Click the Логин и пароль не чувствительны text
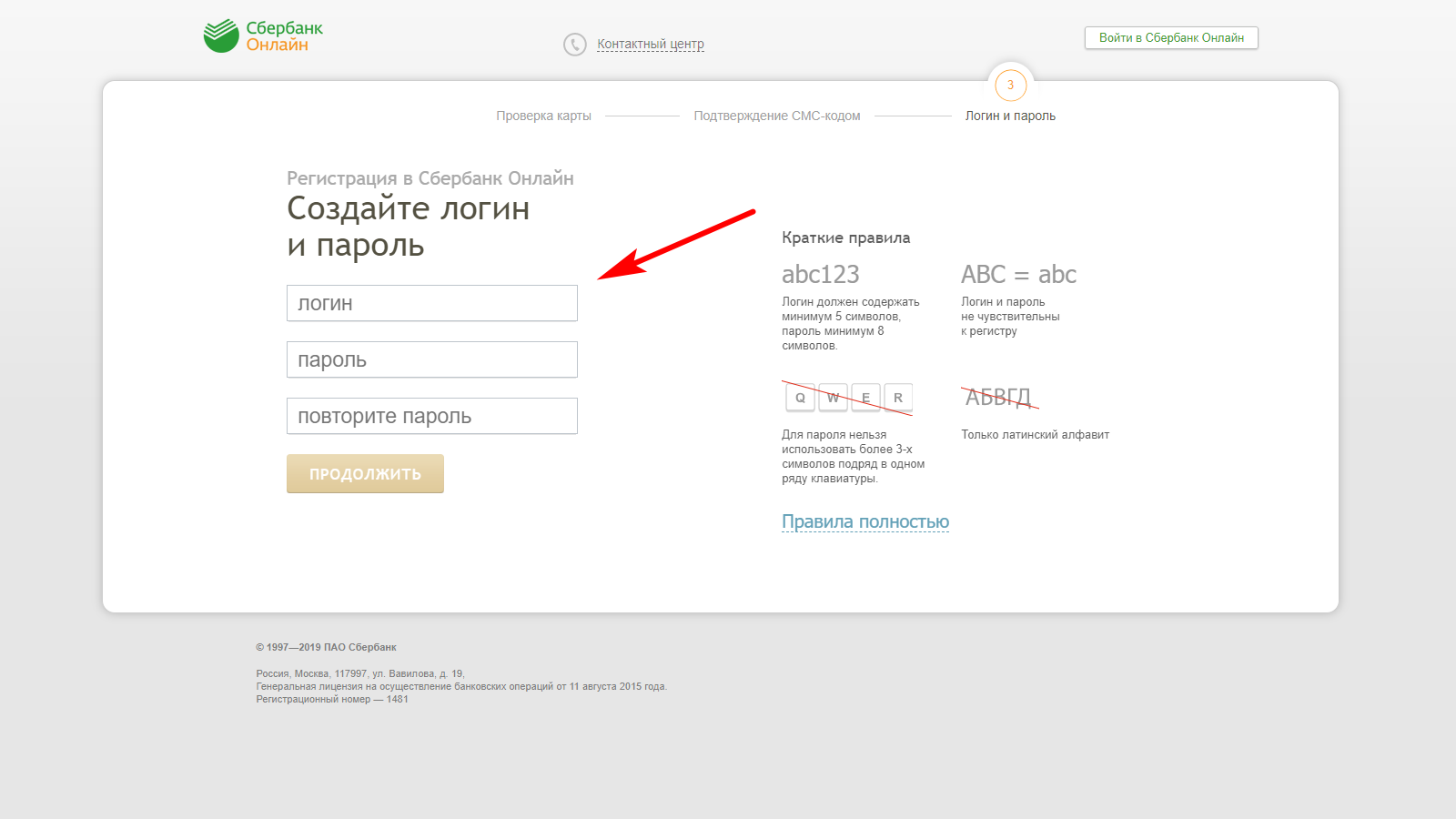The height and width of the screenshot is (819, 1456). pos(1010,316)
